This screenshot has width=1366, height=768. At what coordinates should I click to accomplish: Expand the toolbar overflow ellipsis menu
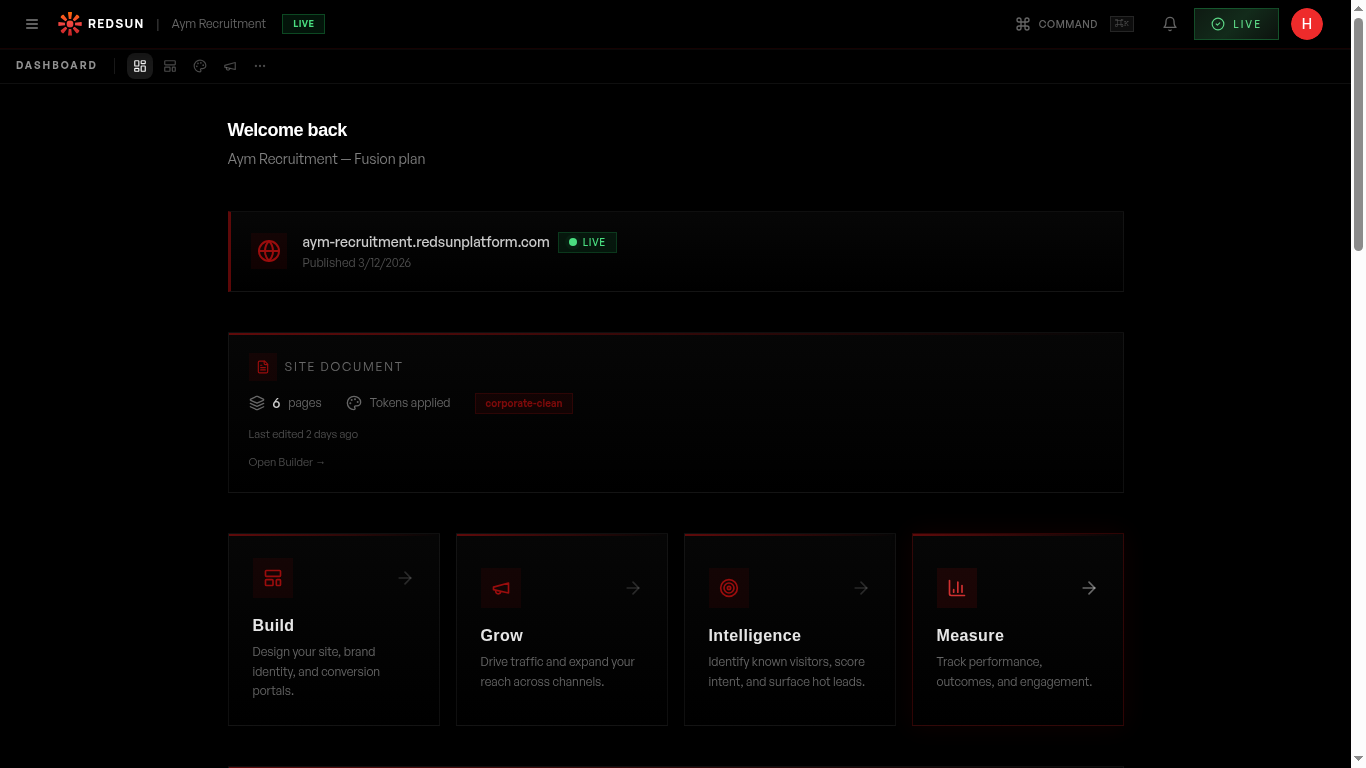click(x=260, y=66)
